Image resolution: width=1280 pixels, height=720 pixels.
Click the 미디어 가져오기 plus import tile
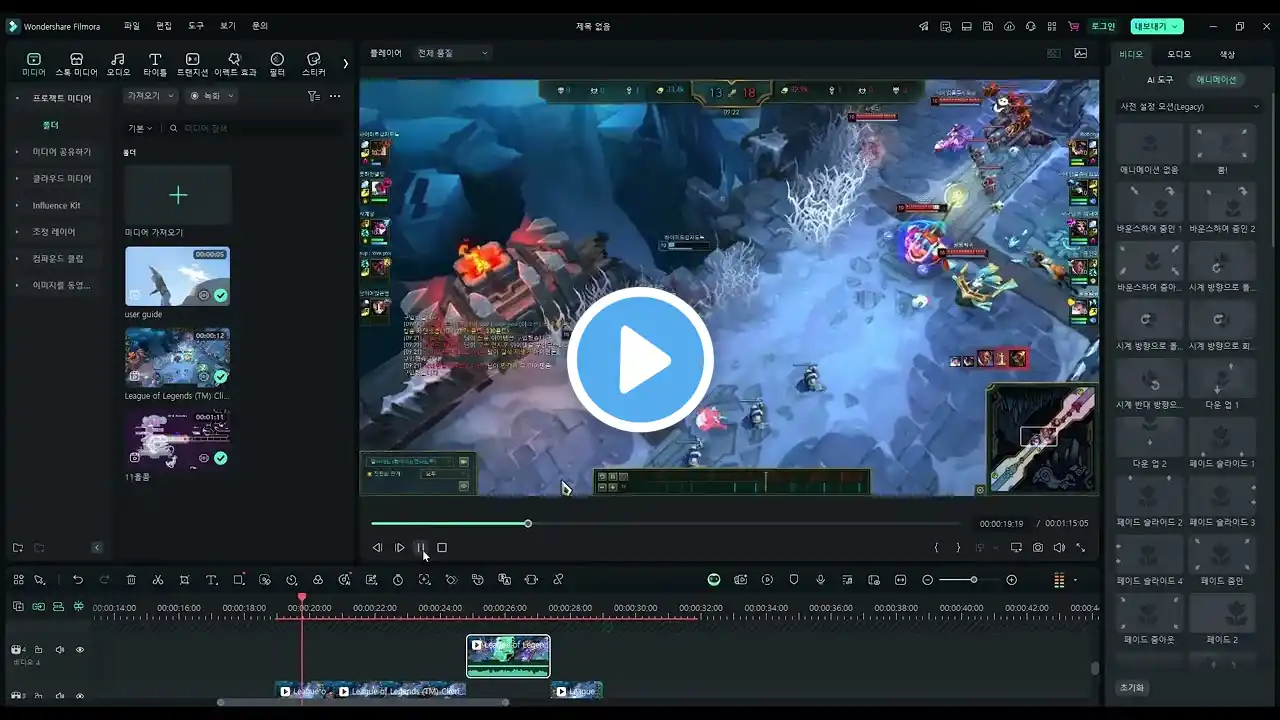(x=178, y=195)
